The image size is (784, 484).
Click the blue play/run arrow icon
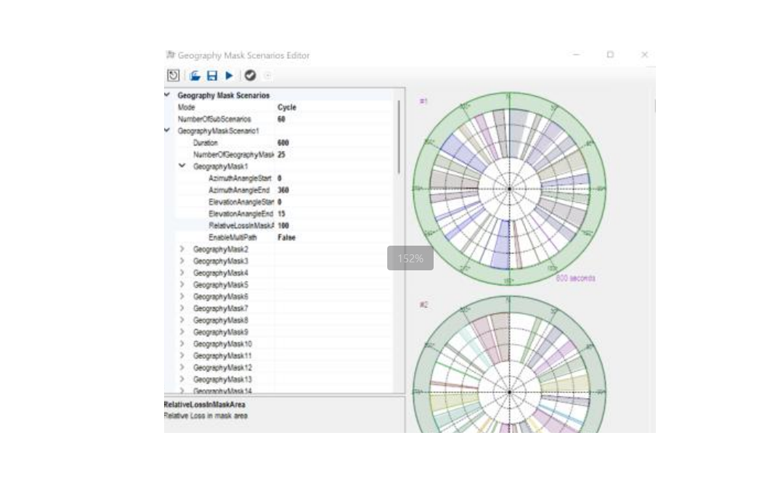[229, 75]
